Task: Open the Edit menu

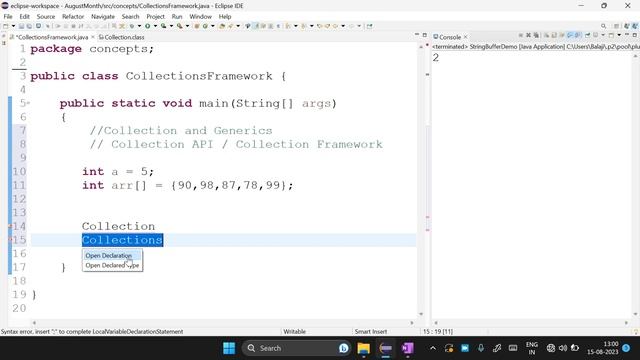Action: [x=24, y=16]
